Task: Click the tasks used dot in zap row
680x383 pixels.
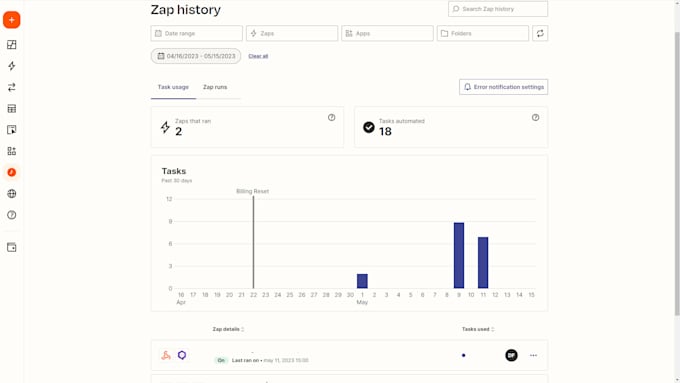Action: pyautogui.click(x=464, y=355)
